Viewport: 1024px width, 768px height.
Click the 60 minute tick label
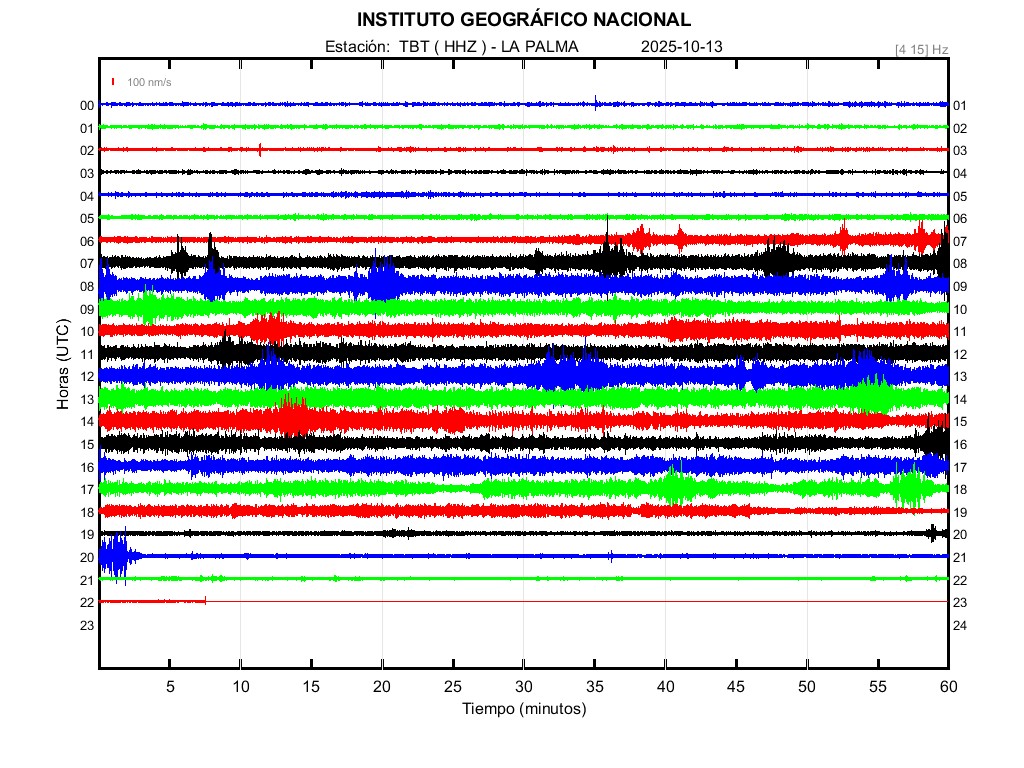pos(948,686)
